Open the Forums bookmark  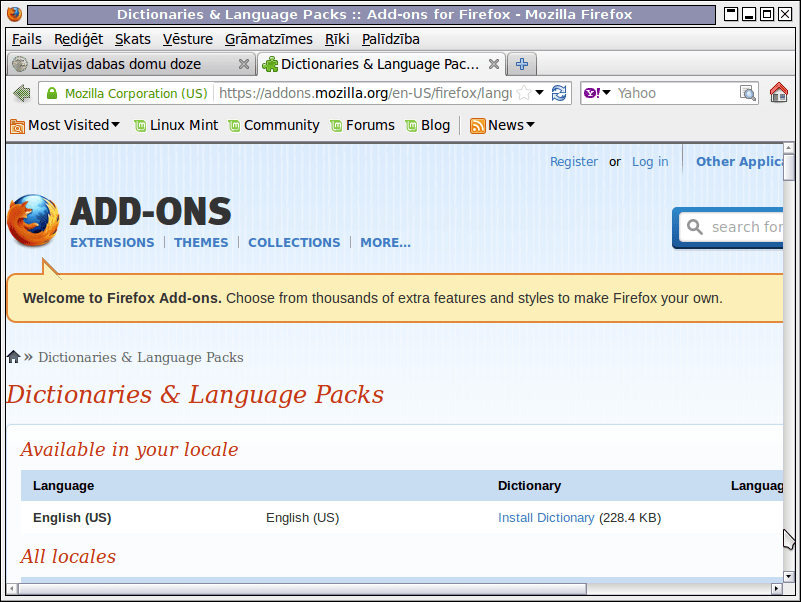click(x=363, y=125)
